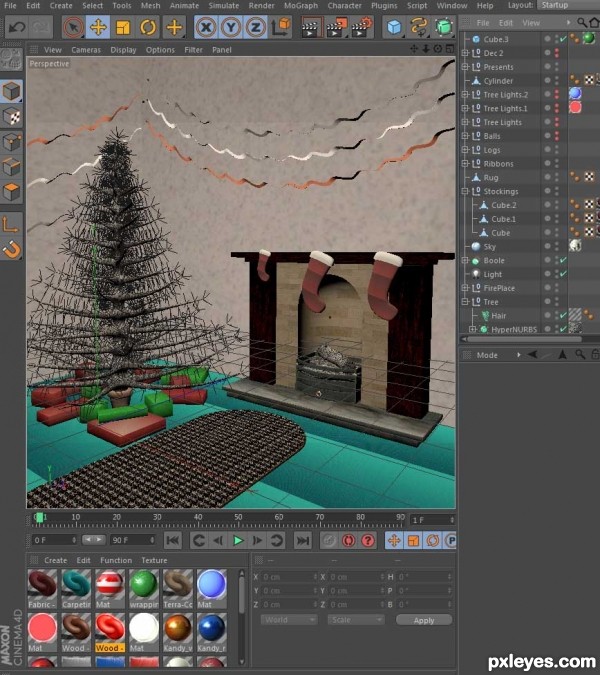Image resolution: width=600 pixels, height=675 pixels.
Task: Open the material manager Texture menu
Action: click(x=154, y=560)
